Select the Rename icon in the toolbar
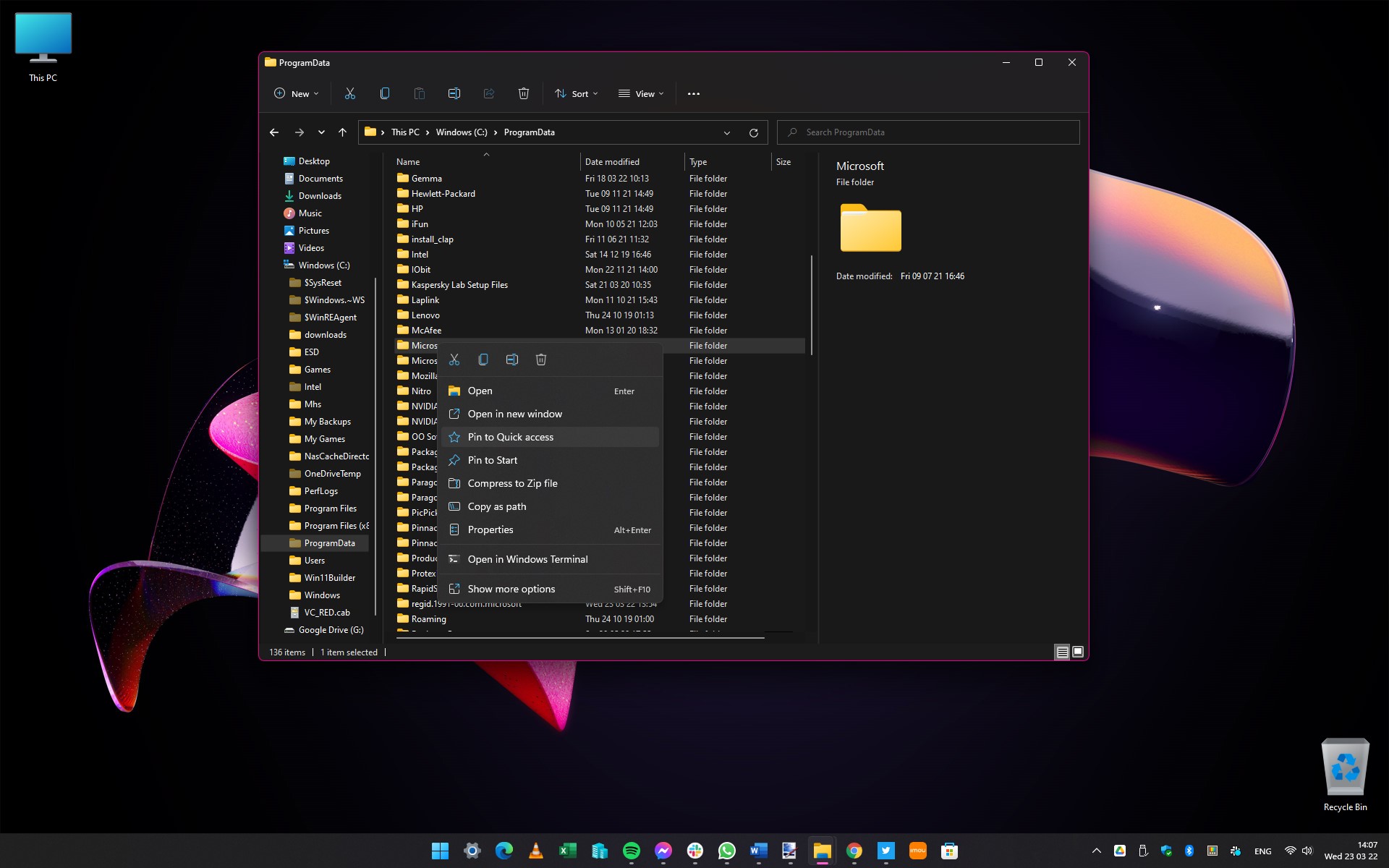 click(454, 93)
